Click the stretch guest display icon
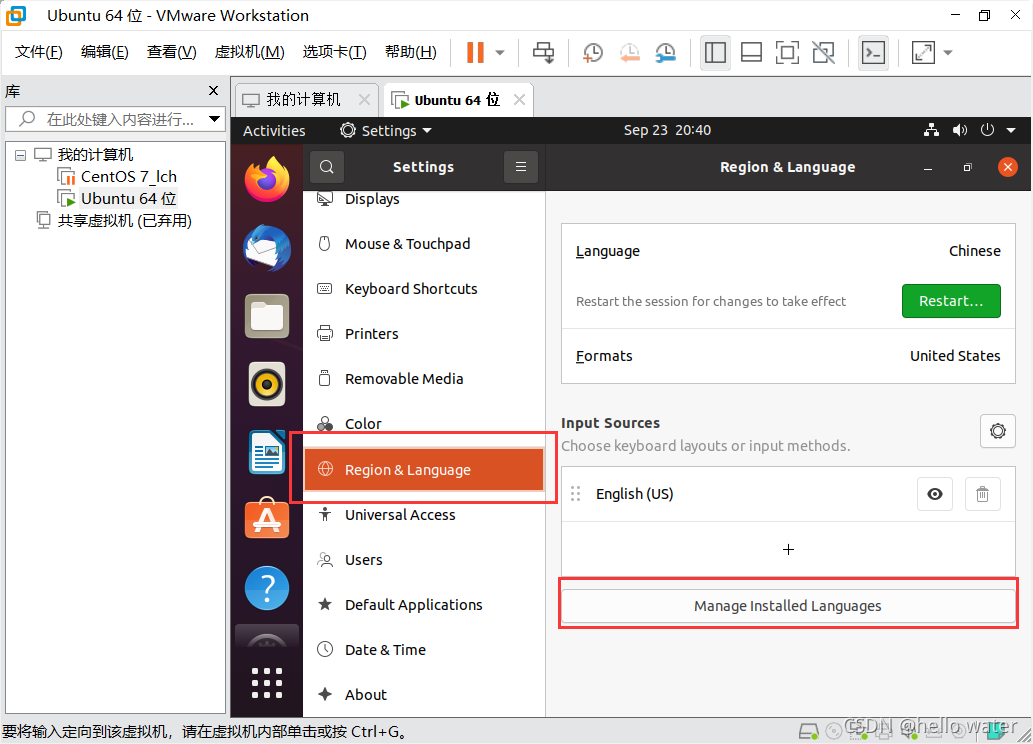Viewport: 1033px width, 744px height. [923, 53]
